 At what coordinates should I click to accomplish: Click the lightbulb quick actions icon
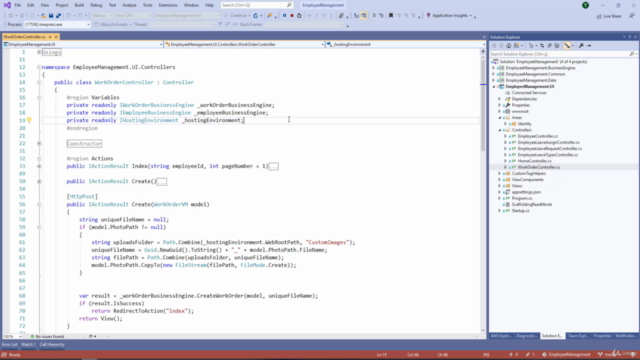click(x=29, y=120)
